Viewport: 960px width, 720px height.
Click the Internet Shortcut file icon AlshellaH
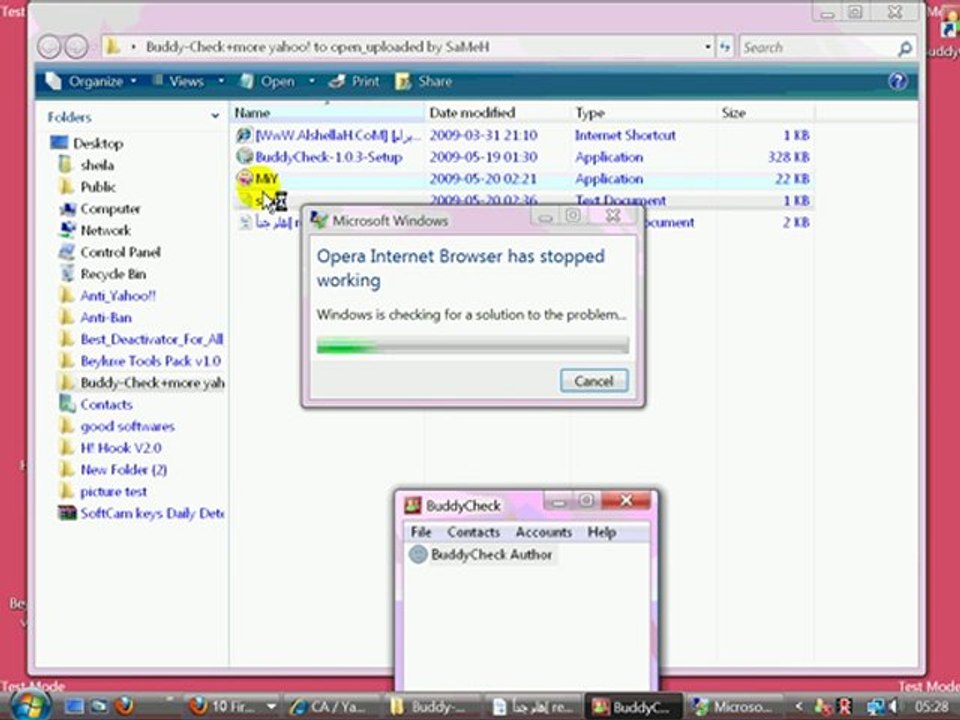244,135
